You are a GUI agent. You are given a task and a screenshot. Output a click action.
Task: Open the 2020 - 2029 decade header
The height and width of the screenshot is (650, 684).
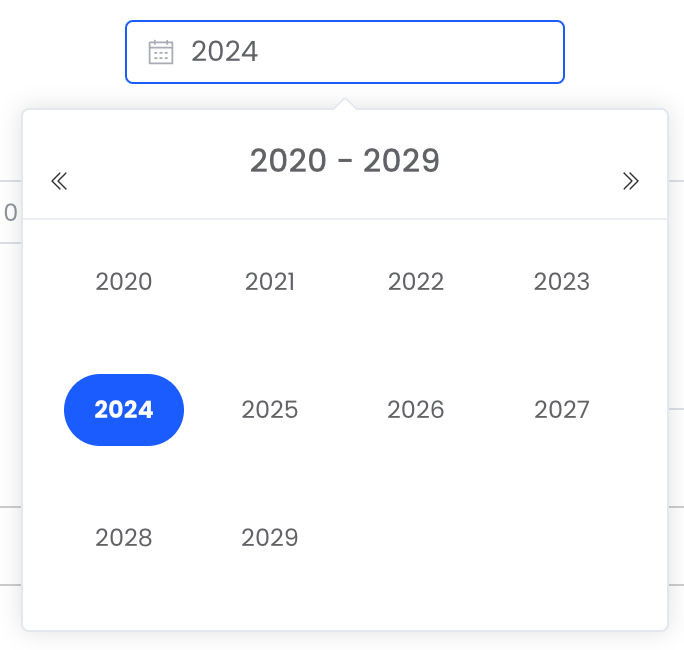[345, 161]
